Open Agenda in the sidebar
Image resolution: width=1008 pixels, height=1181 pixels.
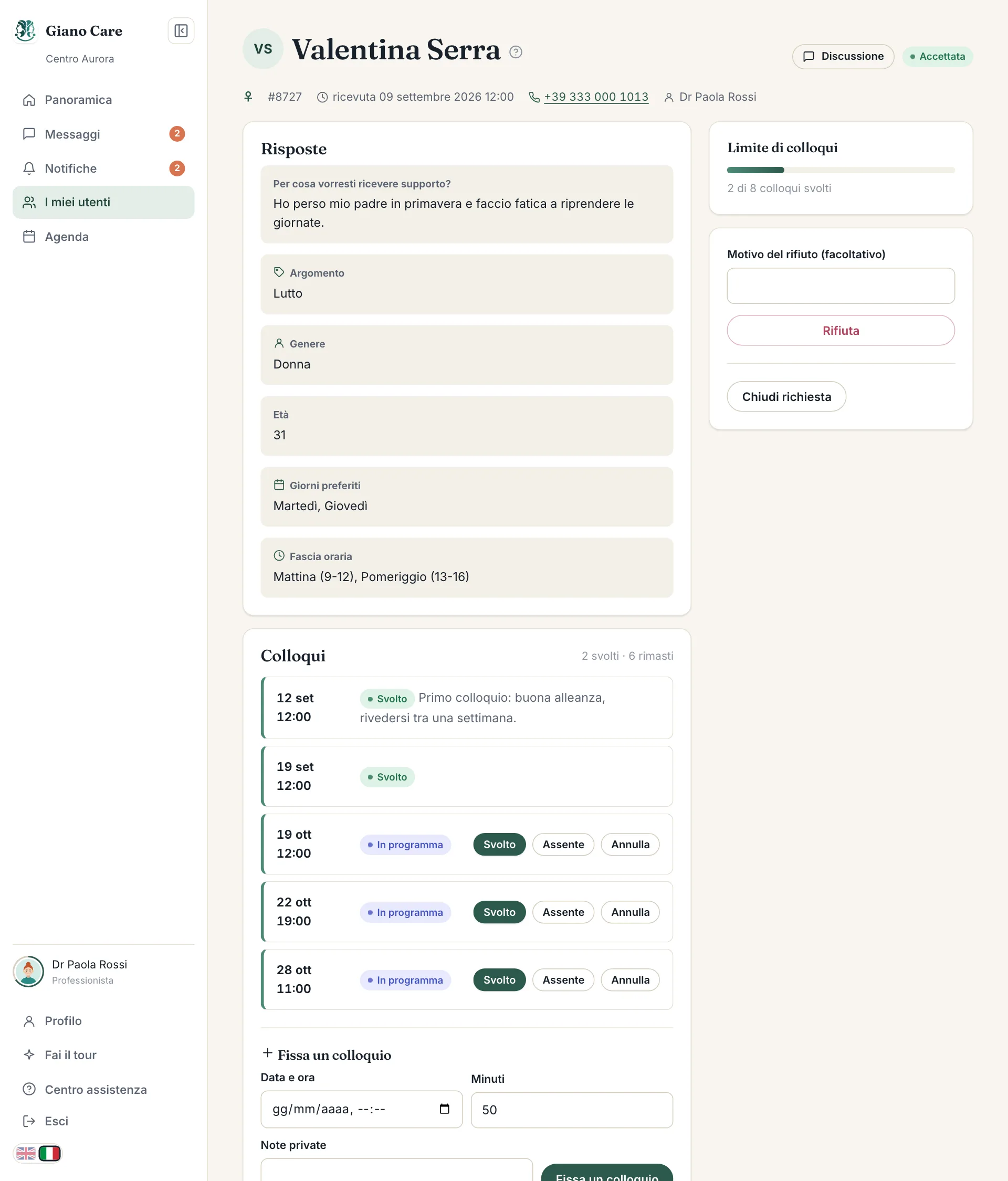coord(103,237)
